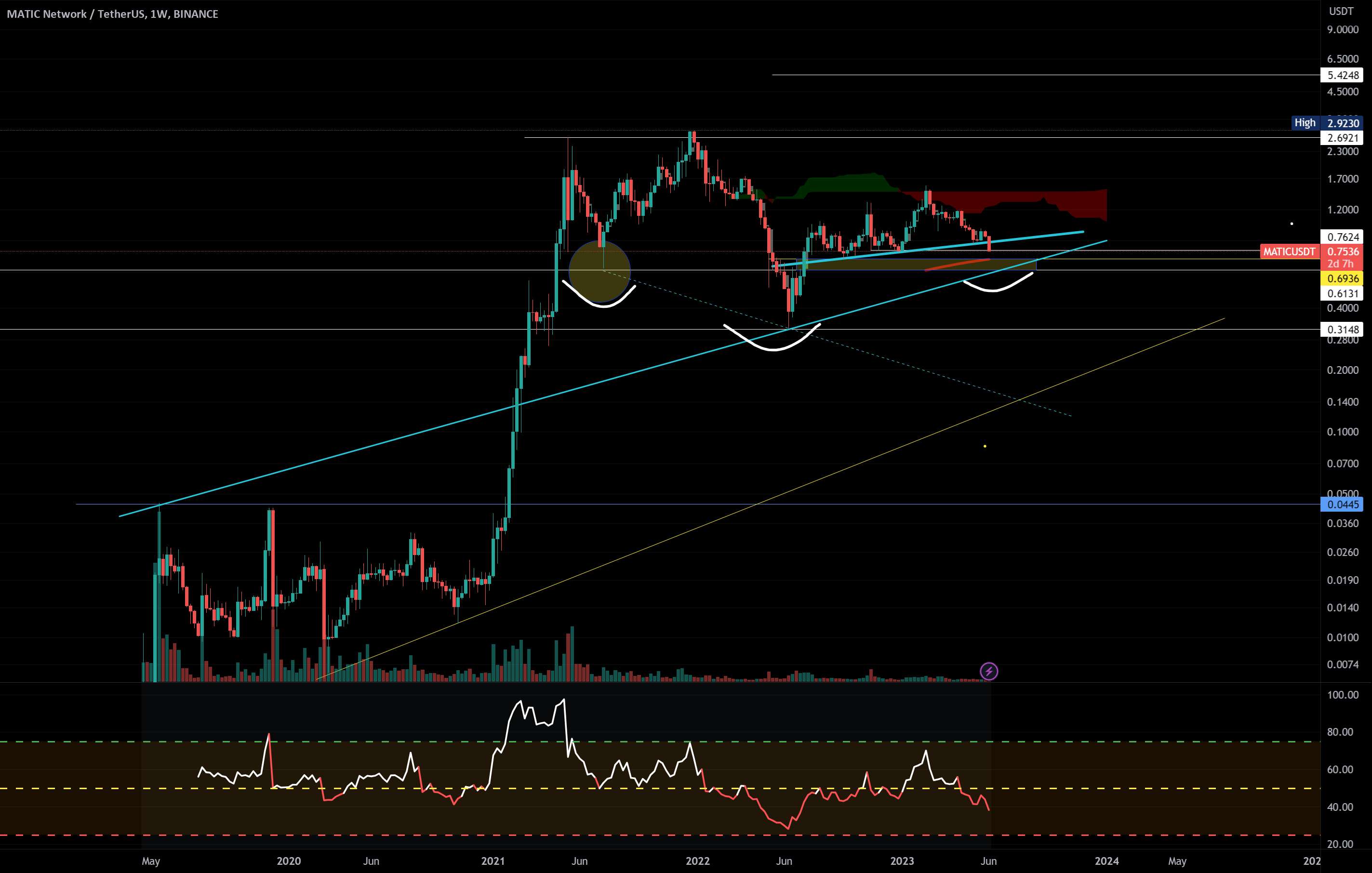
Task: Click the MATICUSDT 0.7536 current price tag
Action: tap(1312, 251)
